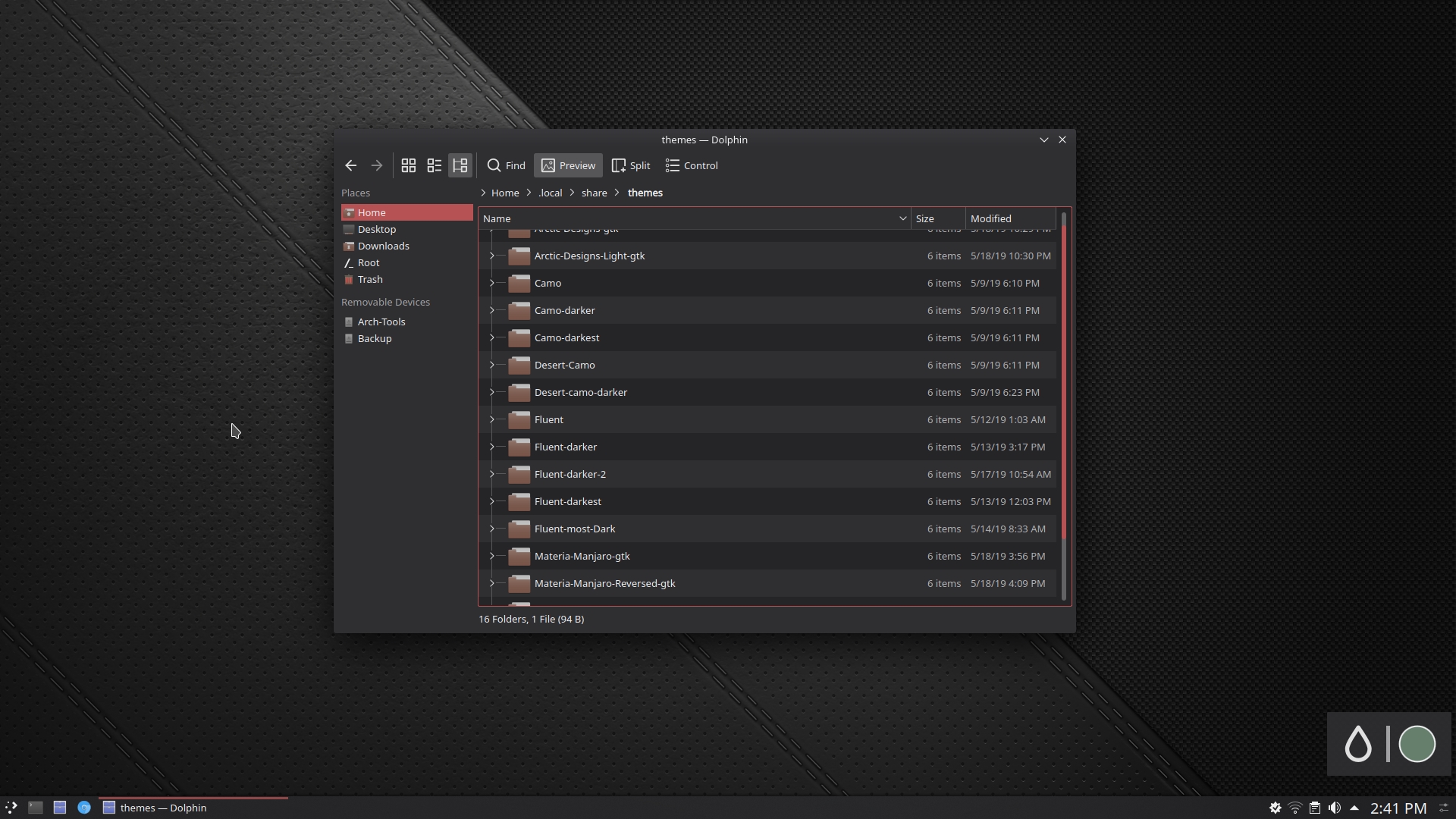Viewport: 1456px width, 819px height.
Task: Switch to Details view mode
Action: [x=460, y=165]
